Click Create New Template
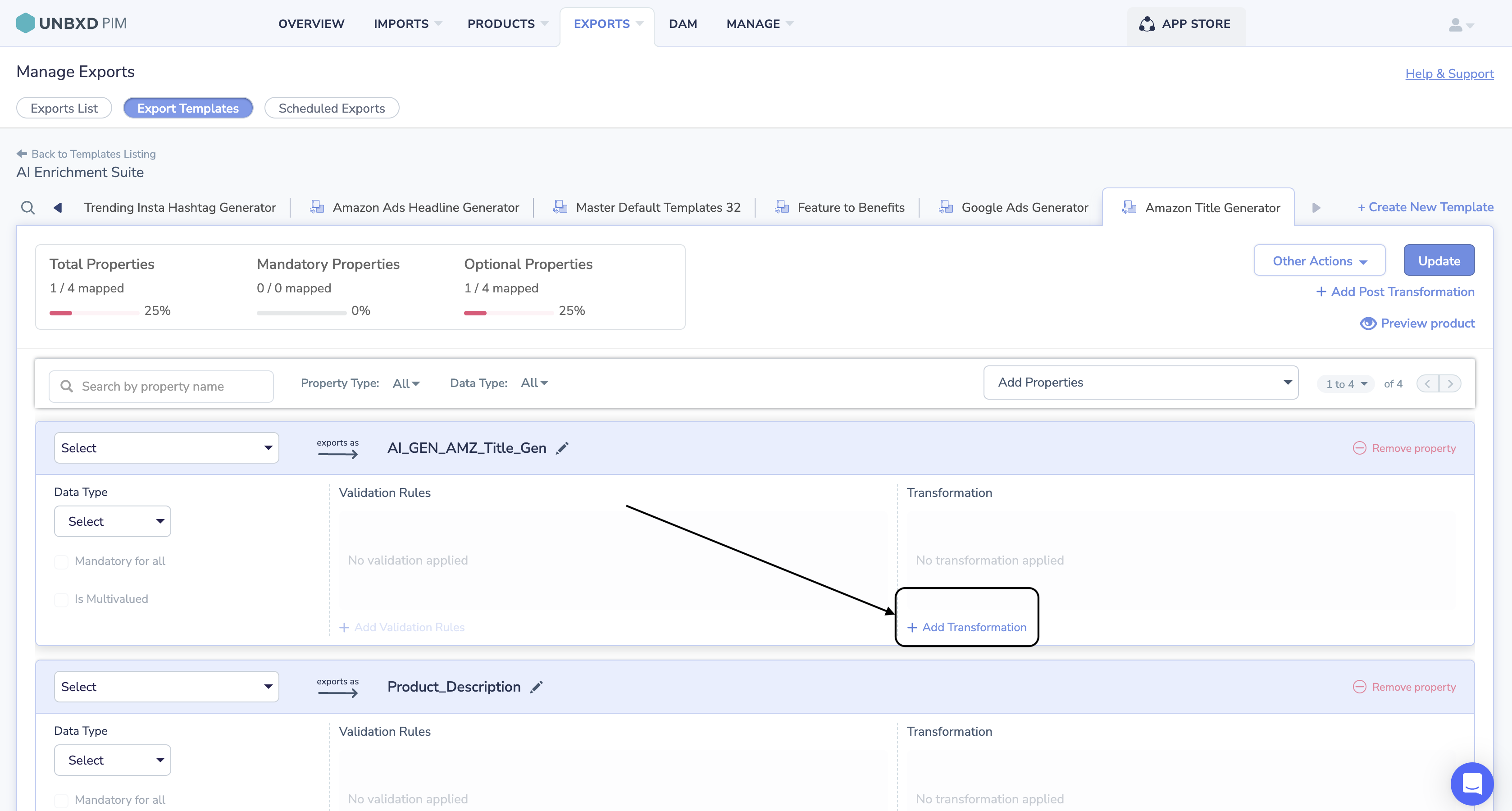This screenshot has width=1512, height=811. tap(1425, 207)
